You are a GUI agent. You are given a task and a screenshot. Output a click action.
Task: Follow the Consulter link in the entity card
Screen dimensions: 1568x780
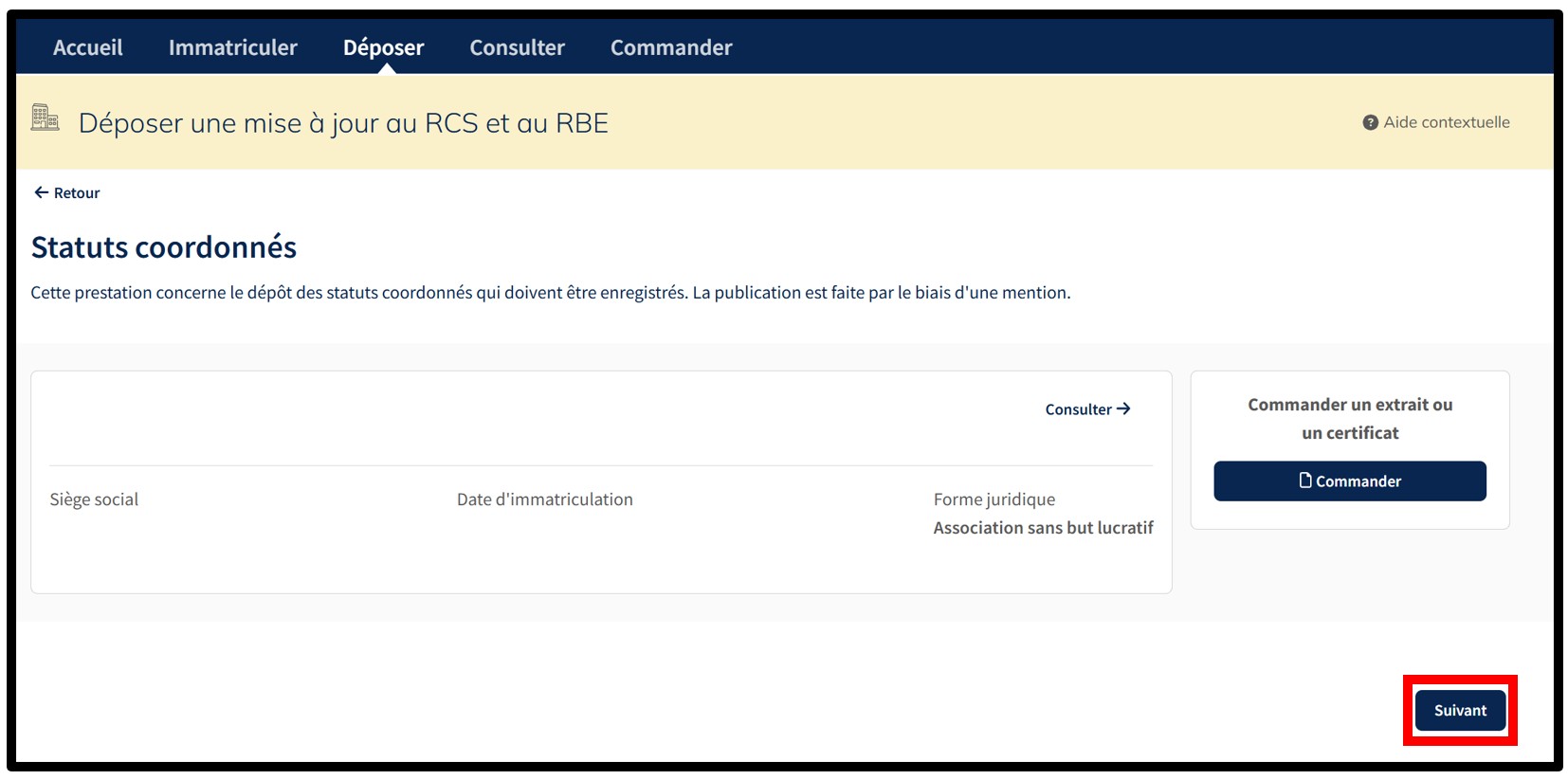tap(1078, 409)
